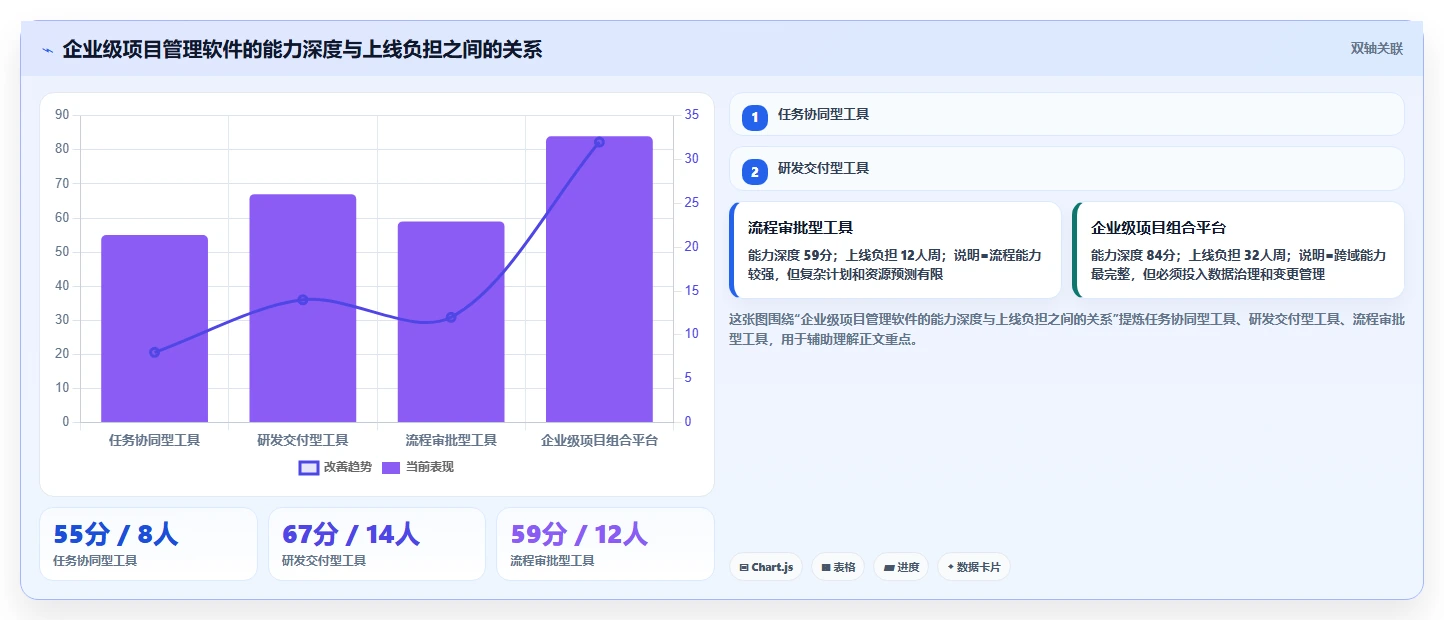1444x620 pixels.
Task: Select the 67分 / 14人 stat card
Action: [x=377, y=544]
